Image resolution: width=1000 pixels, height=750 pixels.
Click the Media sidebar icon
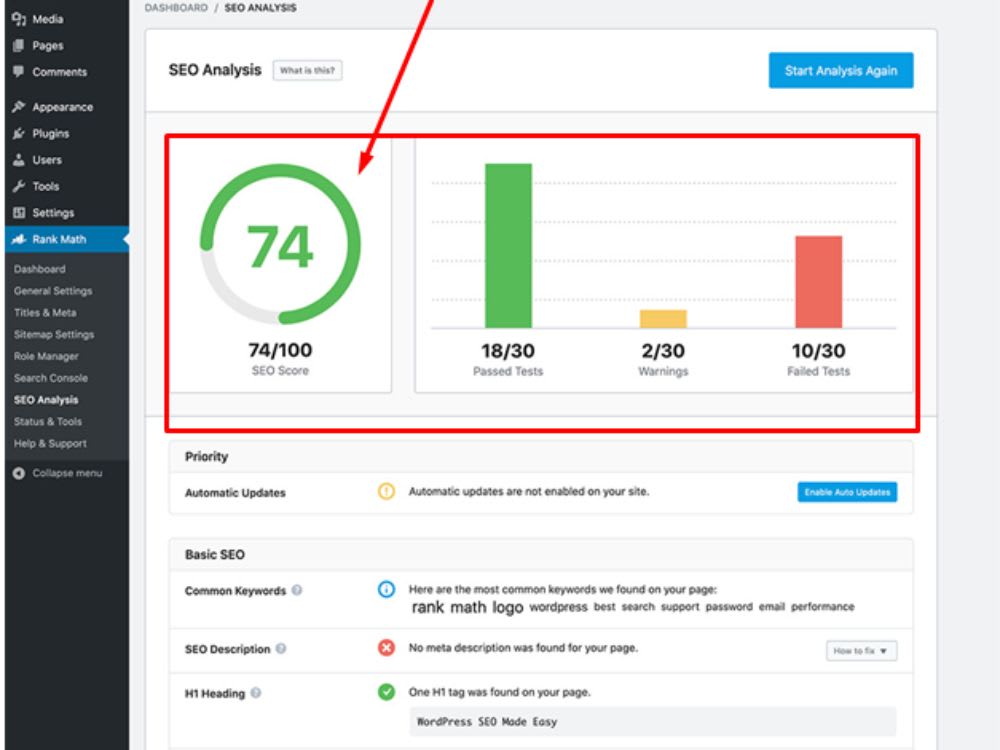coord(18,18)
